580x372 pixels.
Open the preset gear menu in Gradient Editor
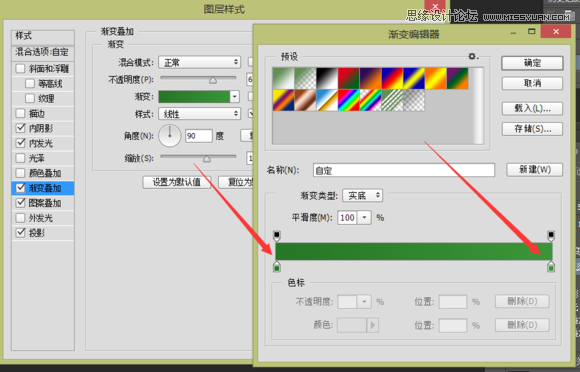coord(473,57)
